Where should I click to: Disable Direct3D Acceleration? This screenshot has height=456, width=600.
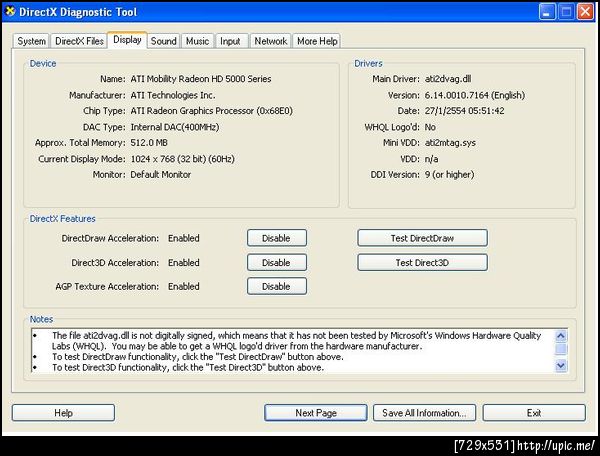(277, 262)
